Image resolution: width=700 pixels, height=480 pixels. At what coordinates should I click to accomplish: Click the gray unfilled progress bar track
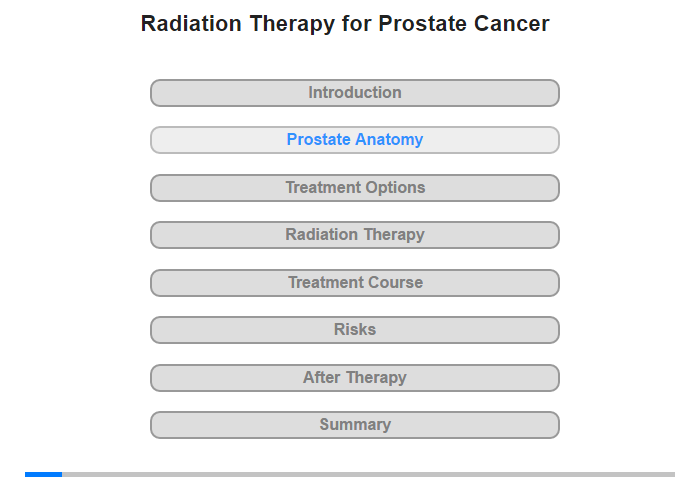coord(368,474)
